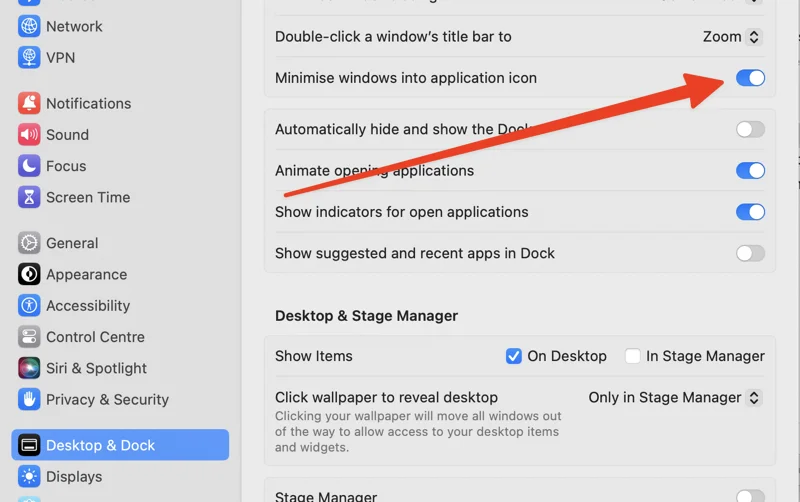Viewport: 800px width, 502px height.
Task: Click the Focus moon icon
Action: pyautogui.click(x=29, y=166)
